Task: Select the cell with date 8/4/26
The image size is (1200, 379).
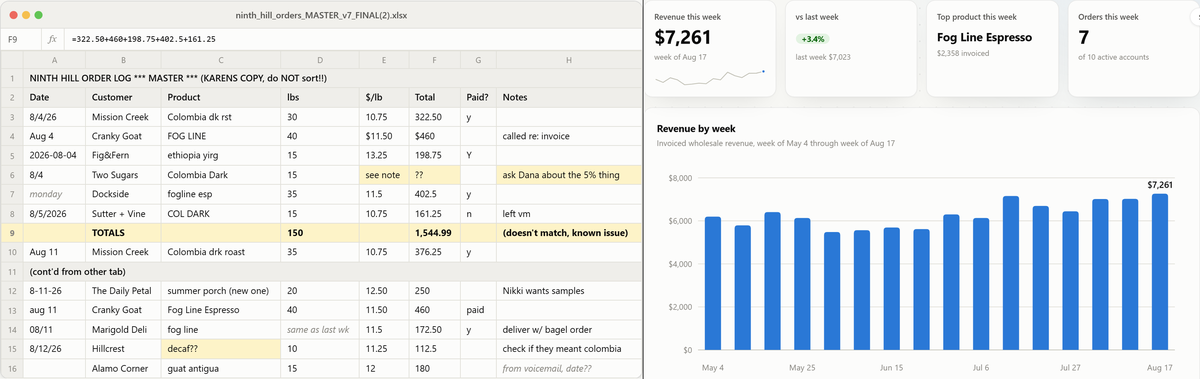Action: pyautogui.click(x=54, y=117)
